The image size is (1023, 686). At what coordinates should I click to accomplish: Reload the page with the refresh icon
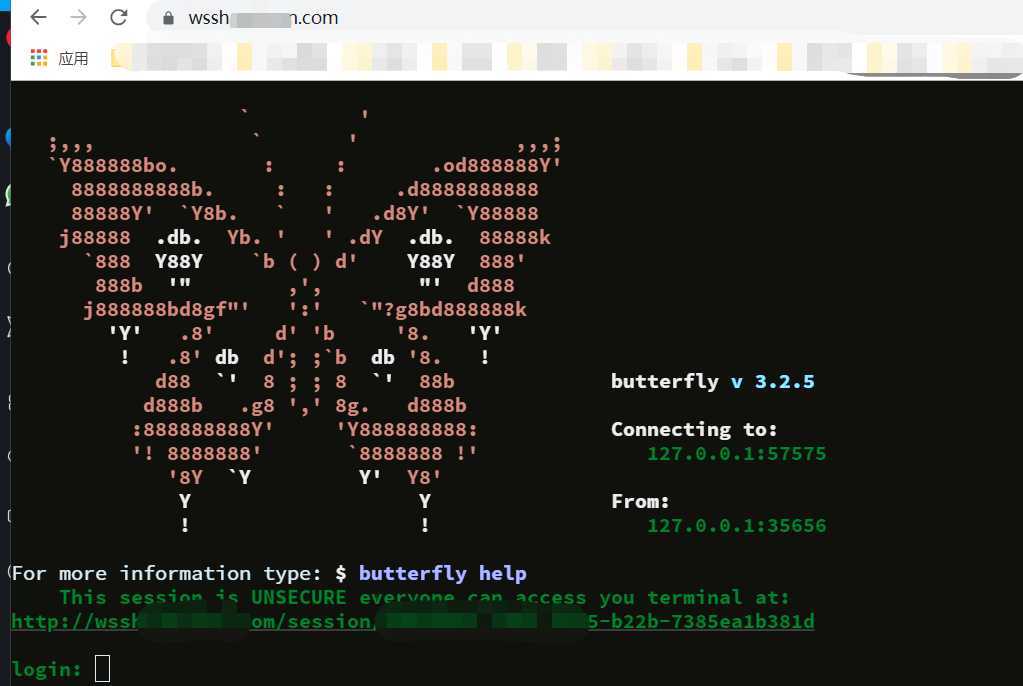click(x=119, y=17)
